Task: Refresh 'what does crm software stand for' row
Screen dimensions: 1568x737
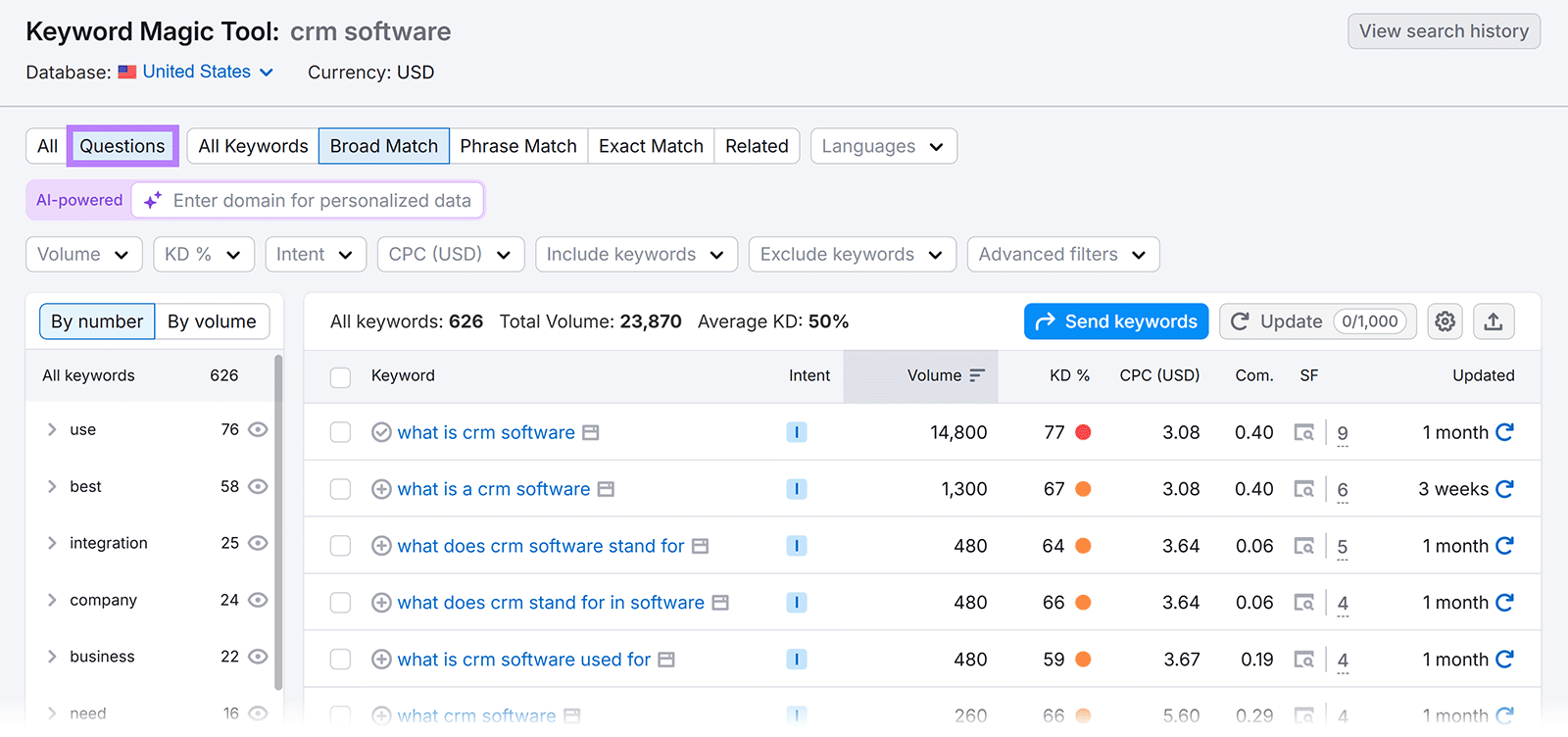Action: [1505, 546]
